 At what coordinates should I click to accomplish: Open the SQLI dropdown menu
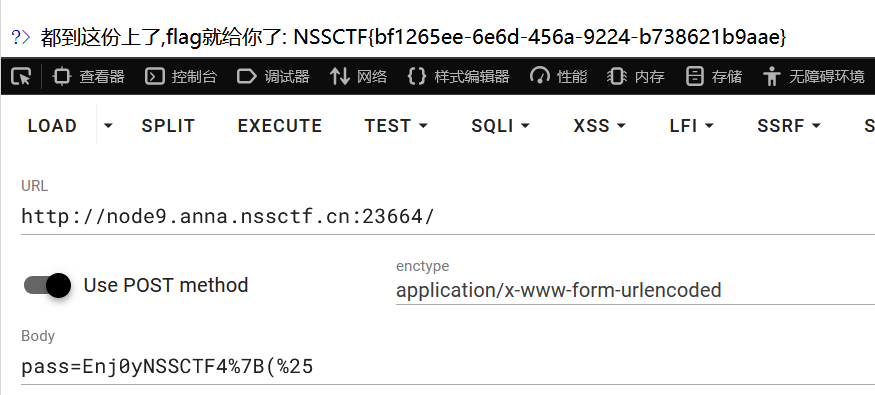pos(501,126)
